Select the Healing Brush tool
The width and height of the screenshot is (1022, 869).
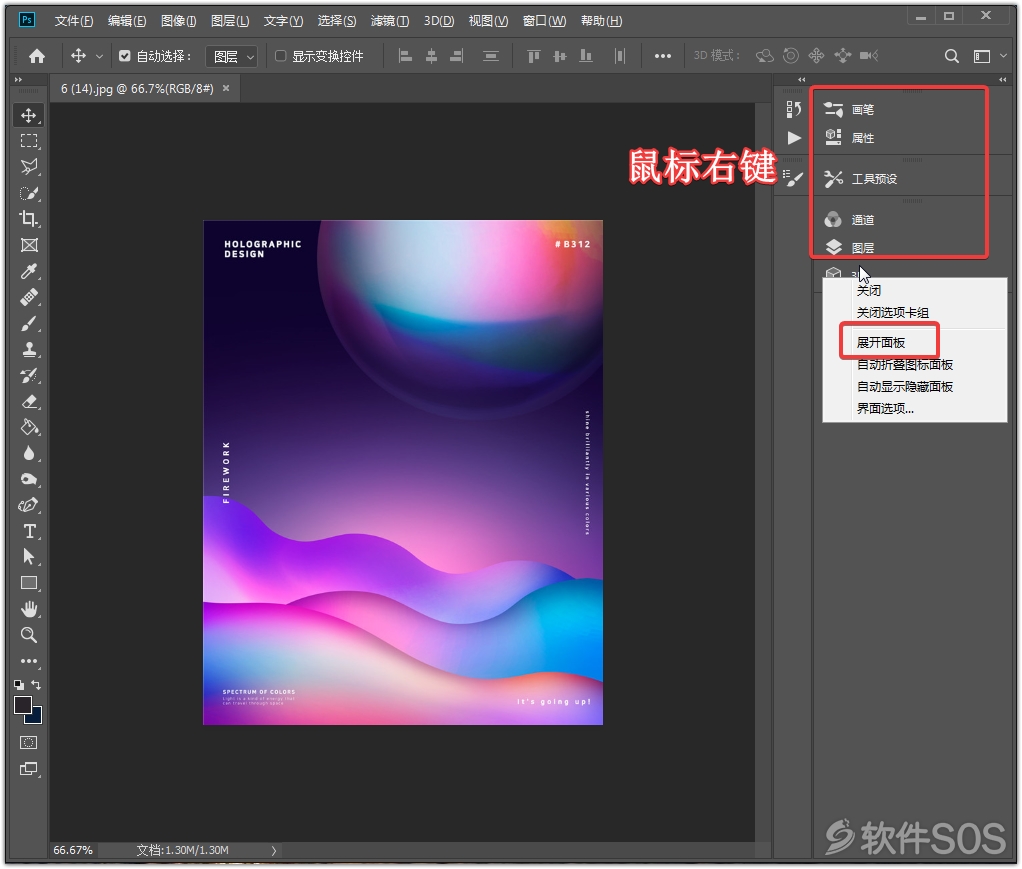click(x=29, y=297)
